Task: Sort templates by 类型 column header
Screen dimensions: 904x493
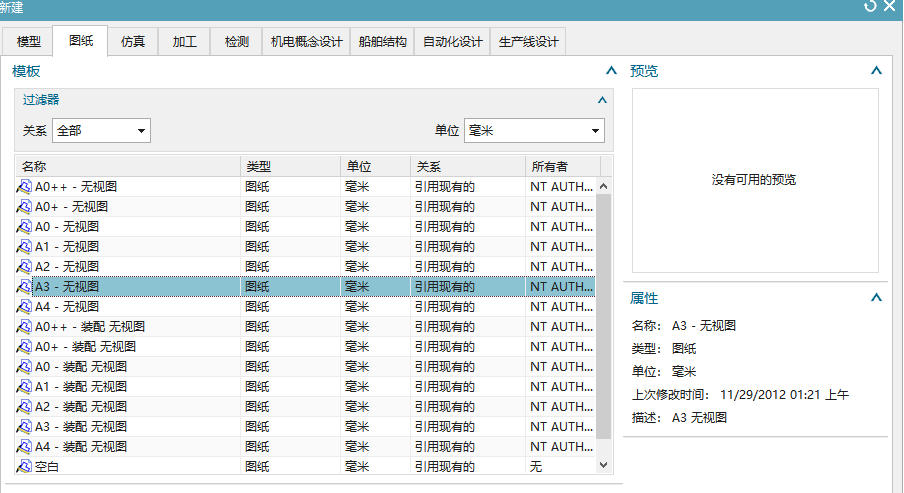Action: tap(291, 167)
